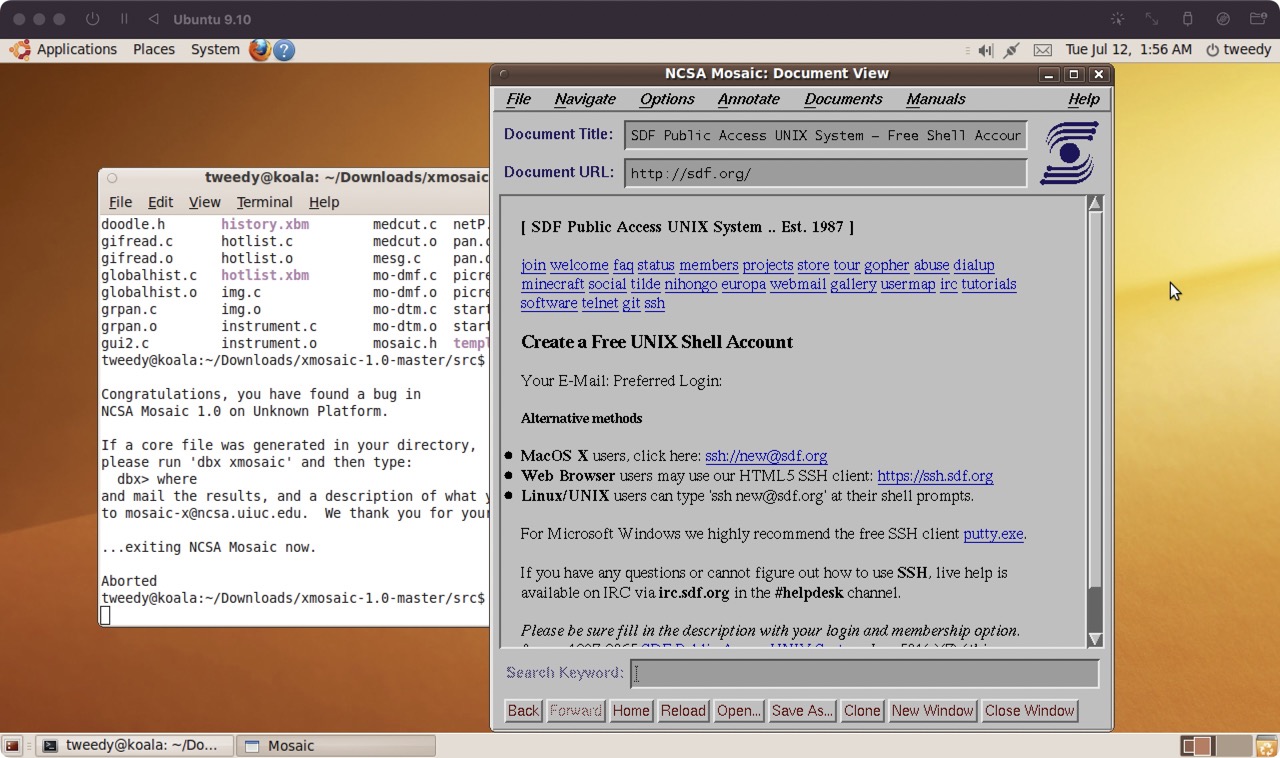Open Mosaic's Annotate menu
The width and height of the screenshot is (1280, 758).
click(749, 99)
